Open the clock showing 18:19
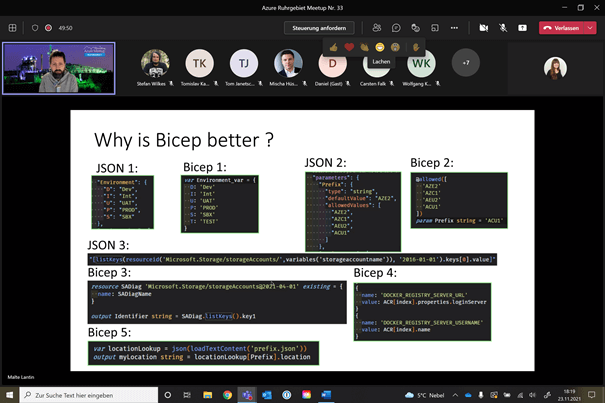605x403 pixels. [x=569, y=395]
